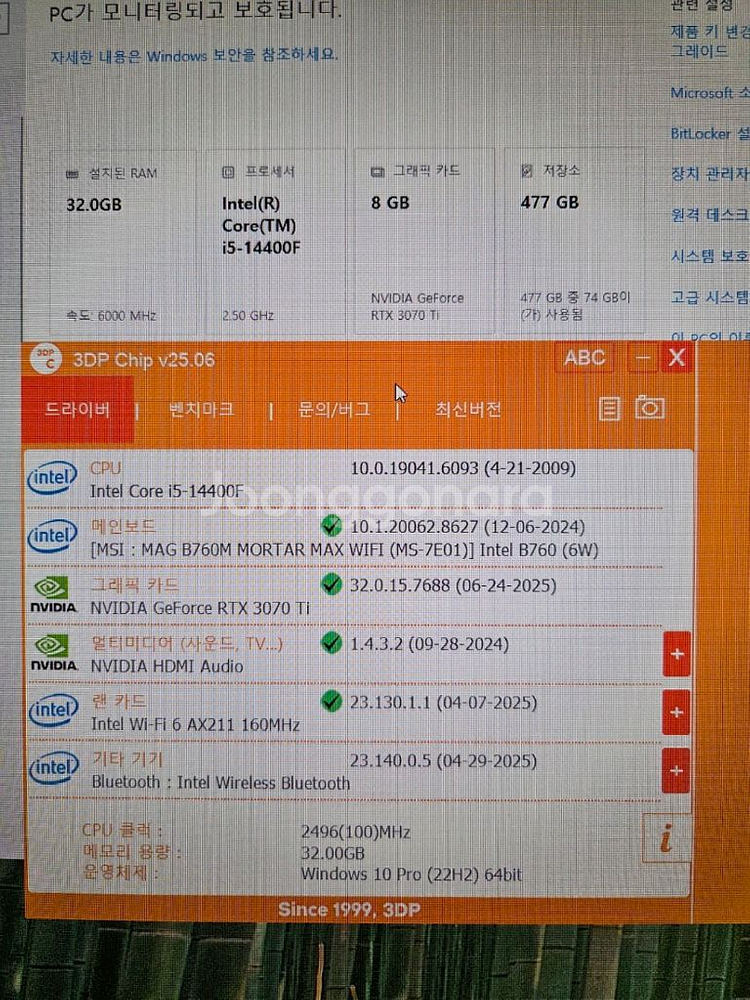This screenshot has height=1000, width=750.
Task: Click version 23.130.1.1 (04-07-2025)
Action: click(443, 703)
